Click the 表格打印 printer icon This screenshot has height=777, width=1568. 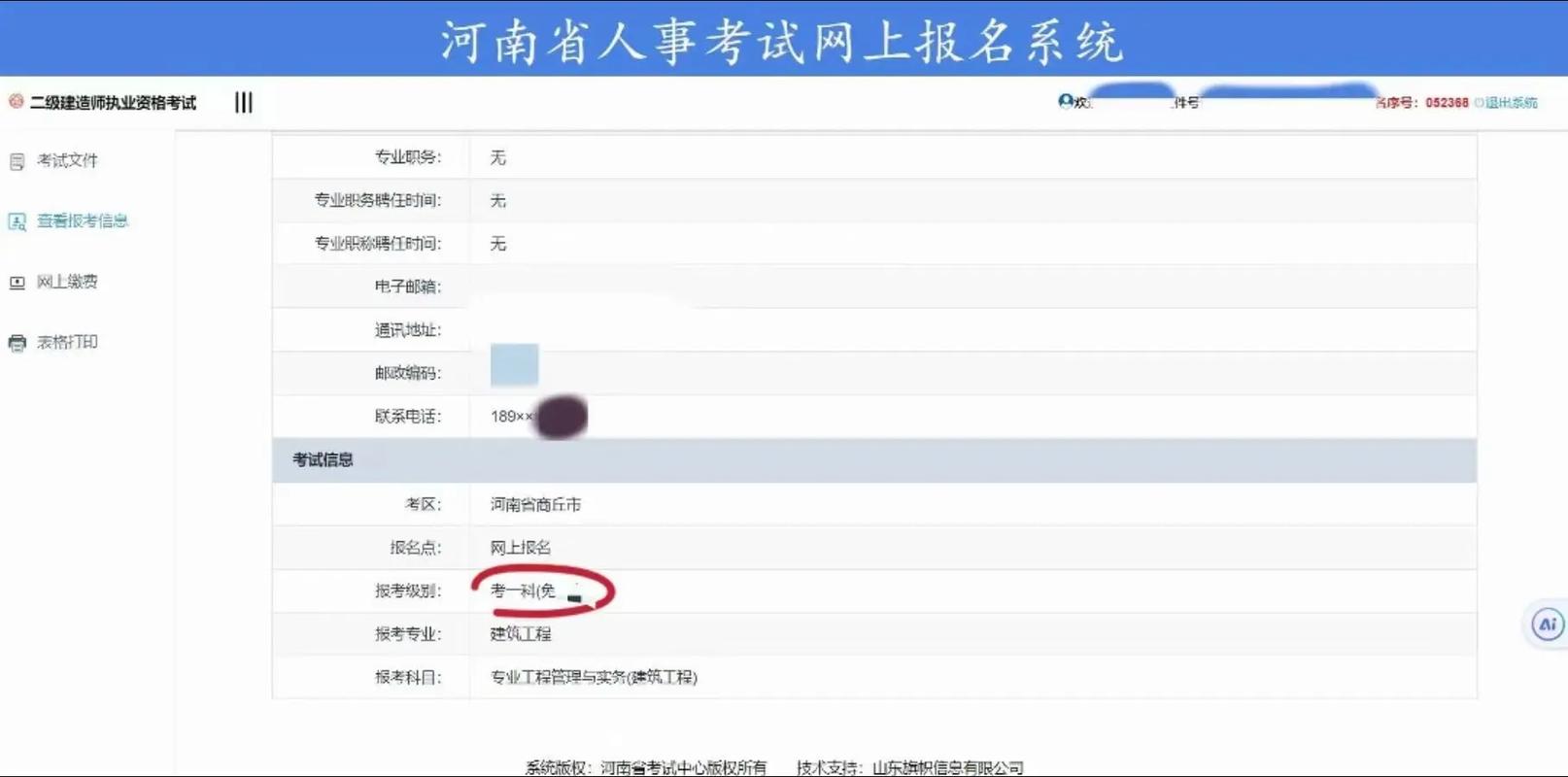[x=17, y=343]
